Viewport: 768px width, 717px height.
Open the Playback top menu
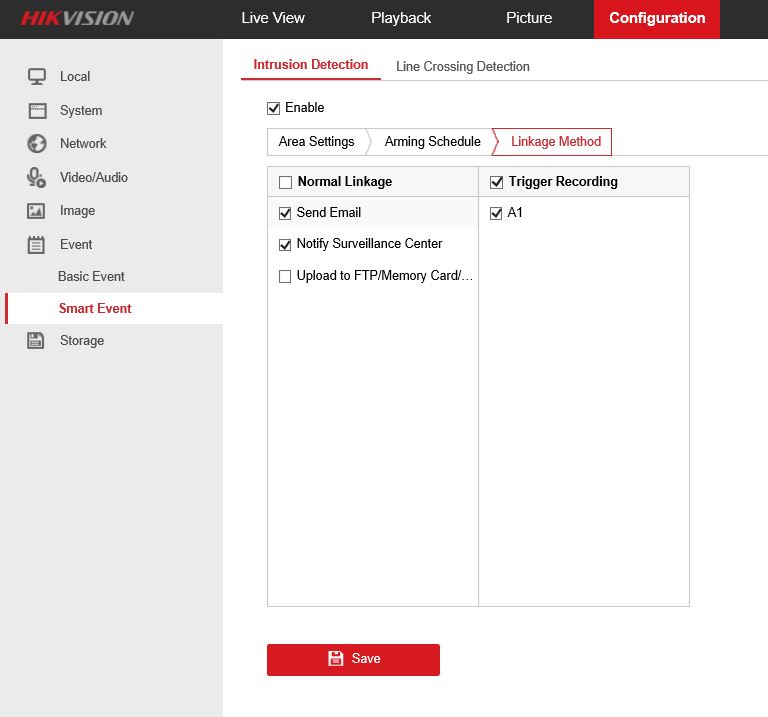point(401,18)
